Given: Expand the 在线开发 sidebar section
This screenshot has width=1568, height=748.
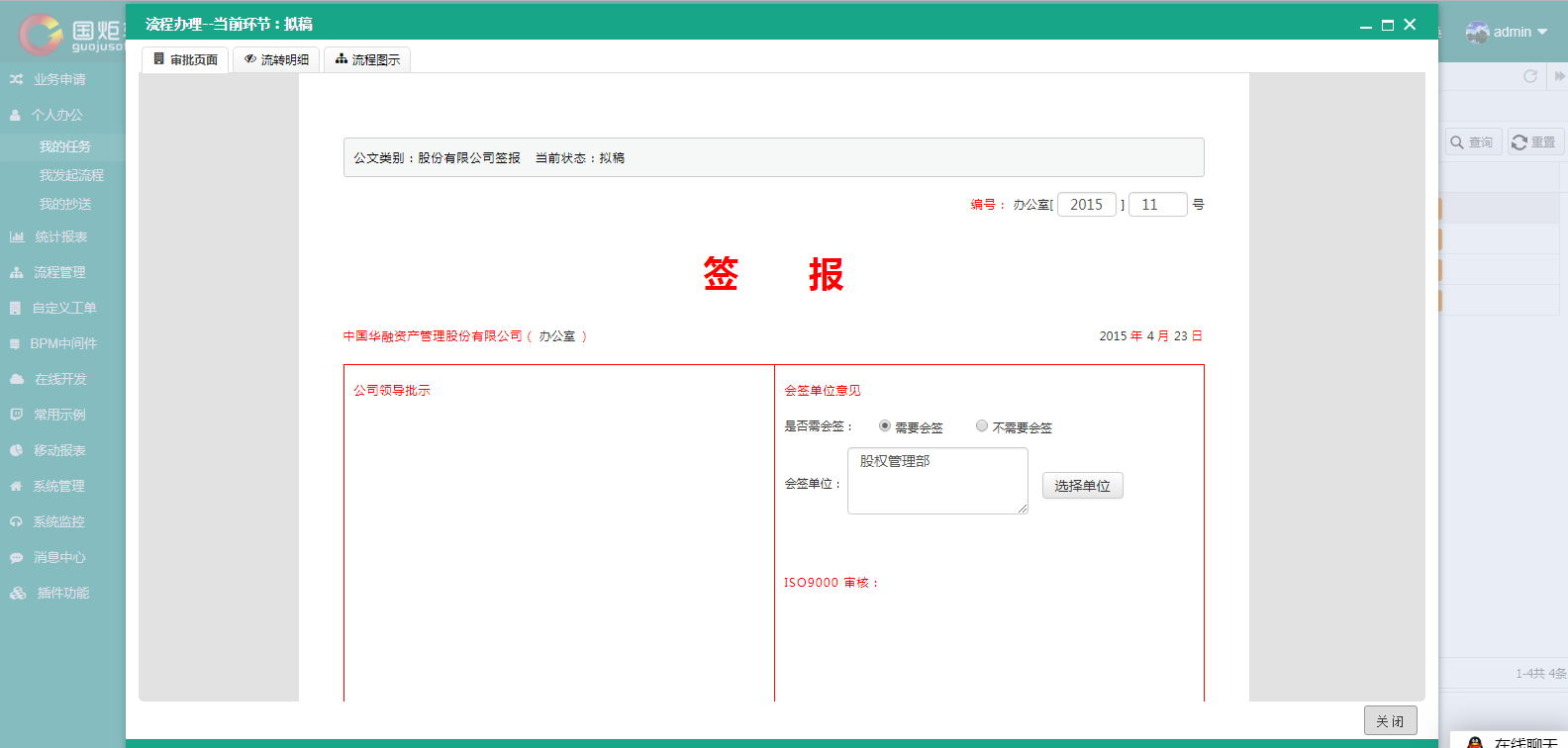Looking at the screenshot, I should click(x=62, y=379).
